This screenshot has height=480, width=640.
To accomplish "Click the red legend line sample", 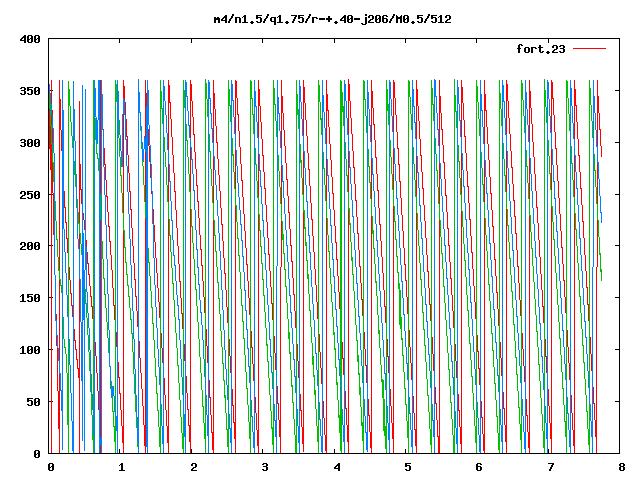I will click(x=589, y=49).
